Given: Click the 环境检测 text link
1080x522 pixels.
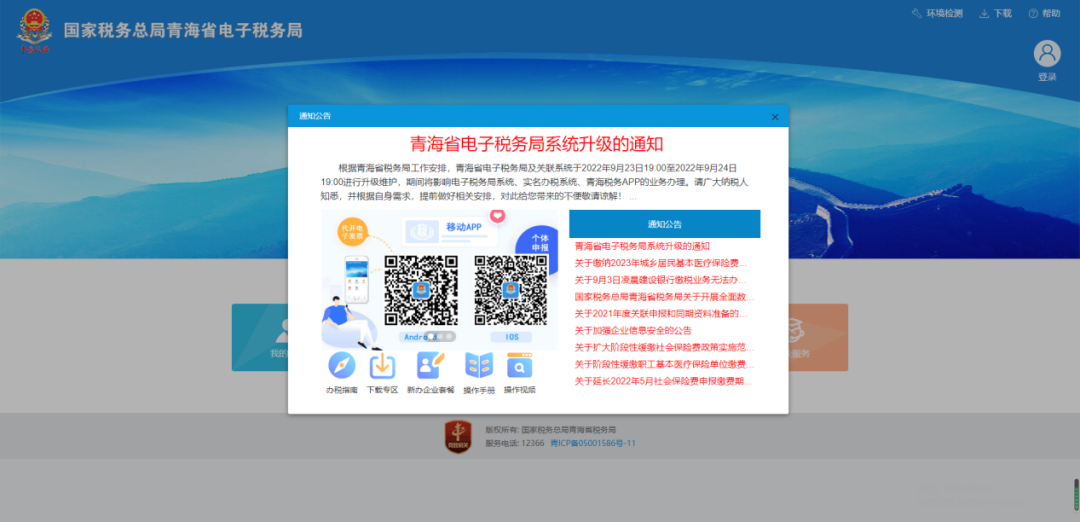Looking at the screenshot, I should click(944, 14).
